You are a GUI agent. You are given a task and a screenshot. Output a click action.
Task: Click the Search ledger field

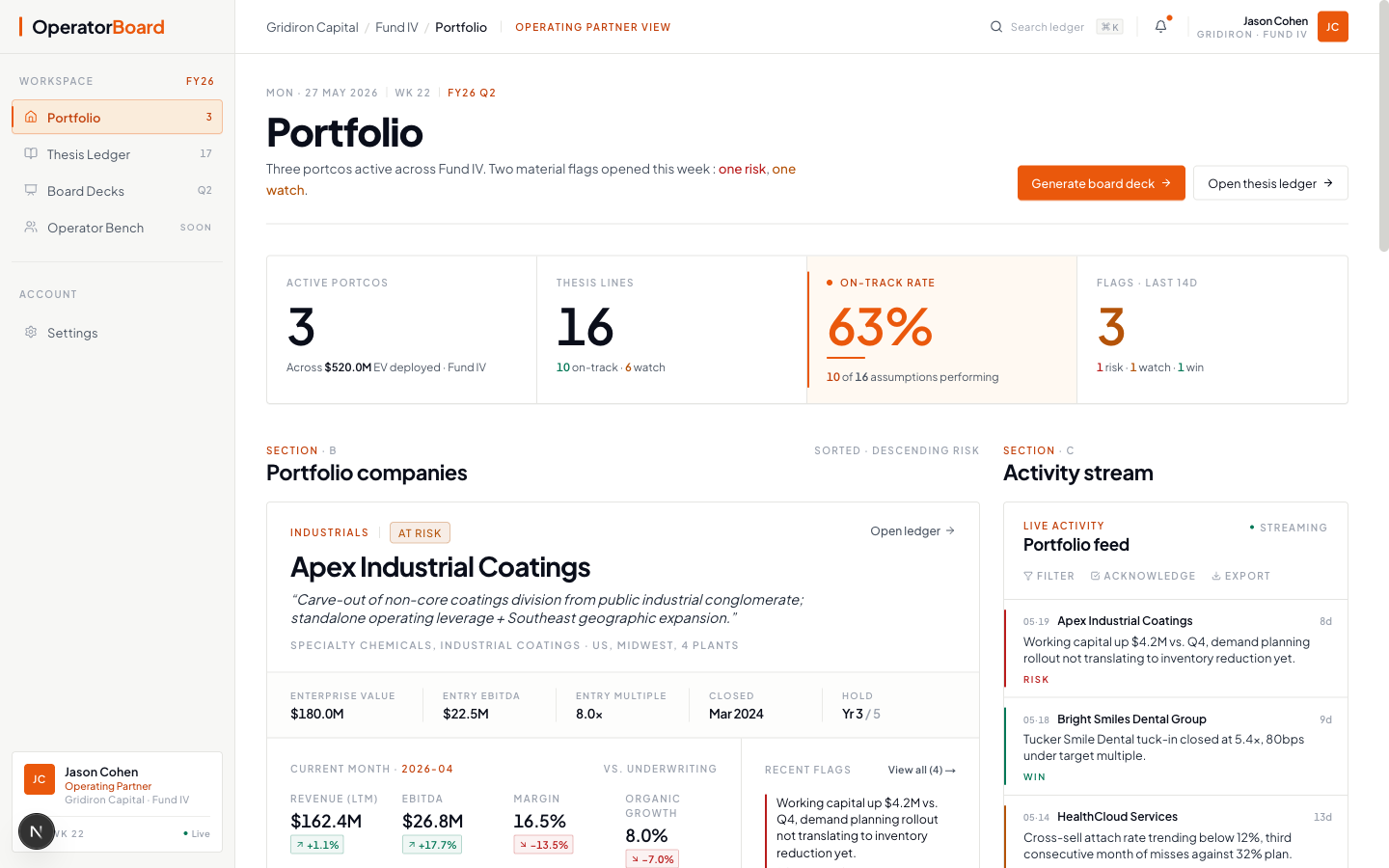1056,27
